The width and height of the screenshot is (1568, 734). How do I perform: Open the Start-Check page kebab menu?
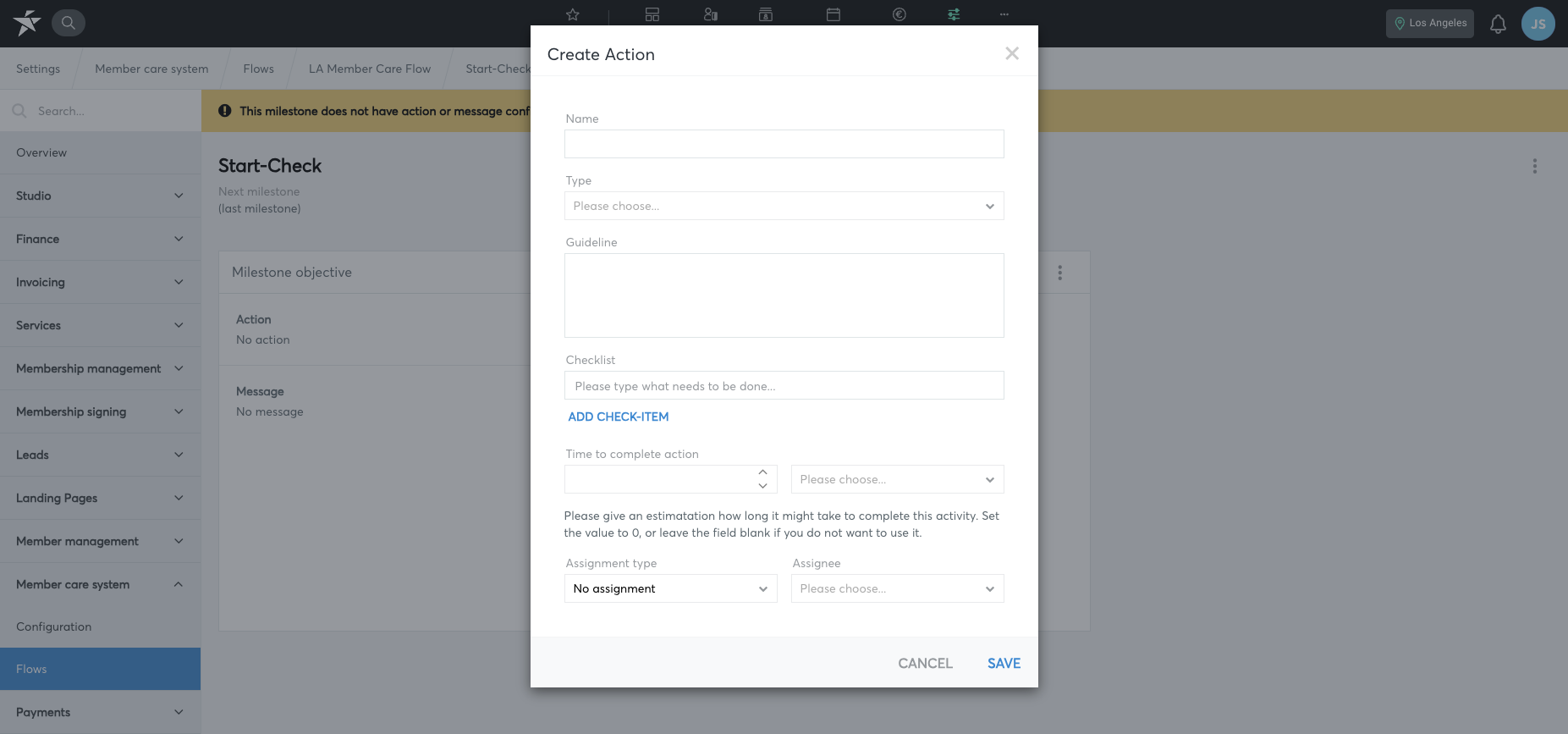1535,166
